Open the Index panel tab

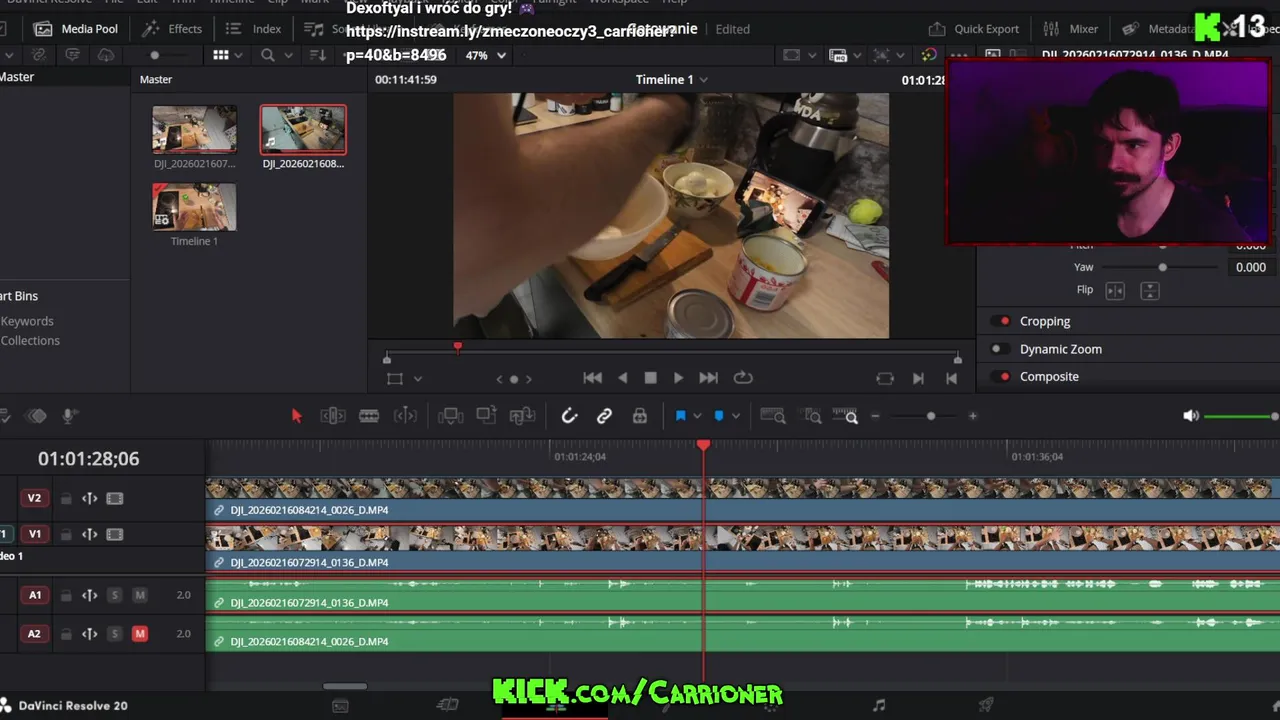coord(253,29)
